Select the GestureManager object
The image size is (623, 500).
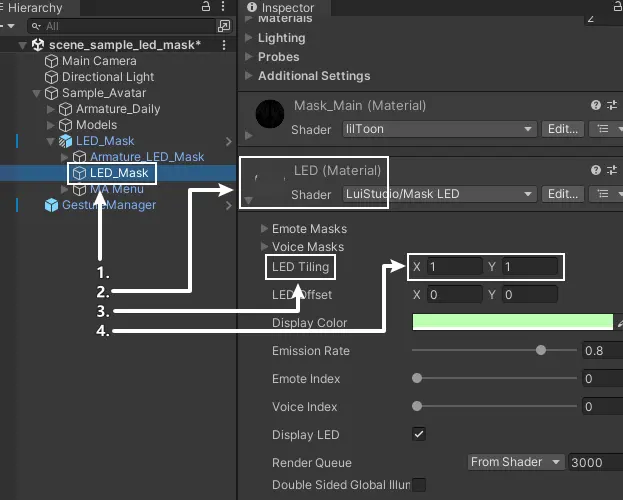pos(109,205)
